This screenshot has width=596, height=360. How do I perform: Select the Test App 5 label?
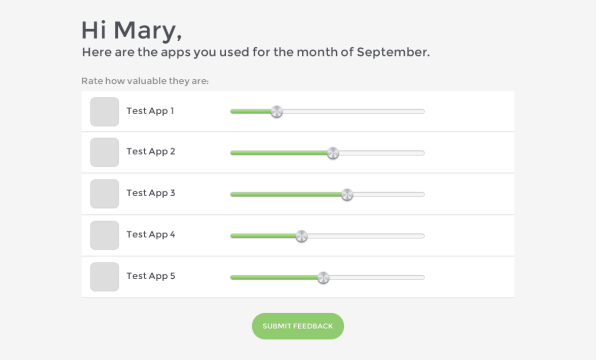[151, 276]
